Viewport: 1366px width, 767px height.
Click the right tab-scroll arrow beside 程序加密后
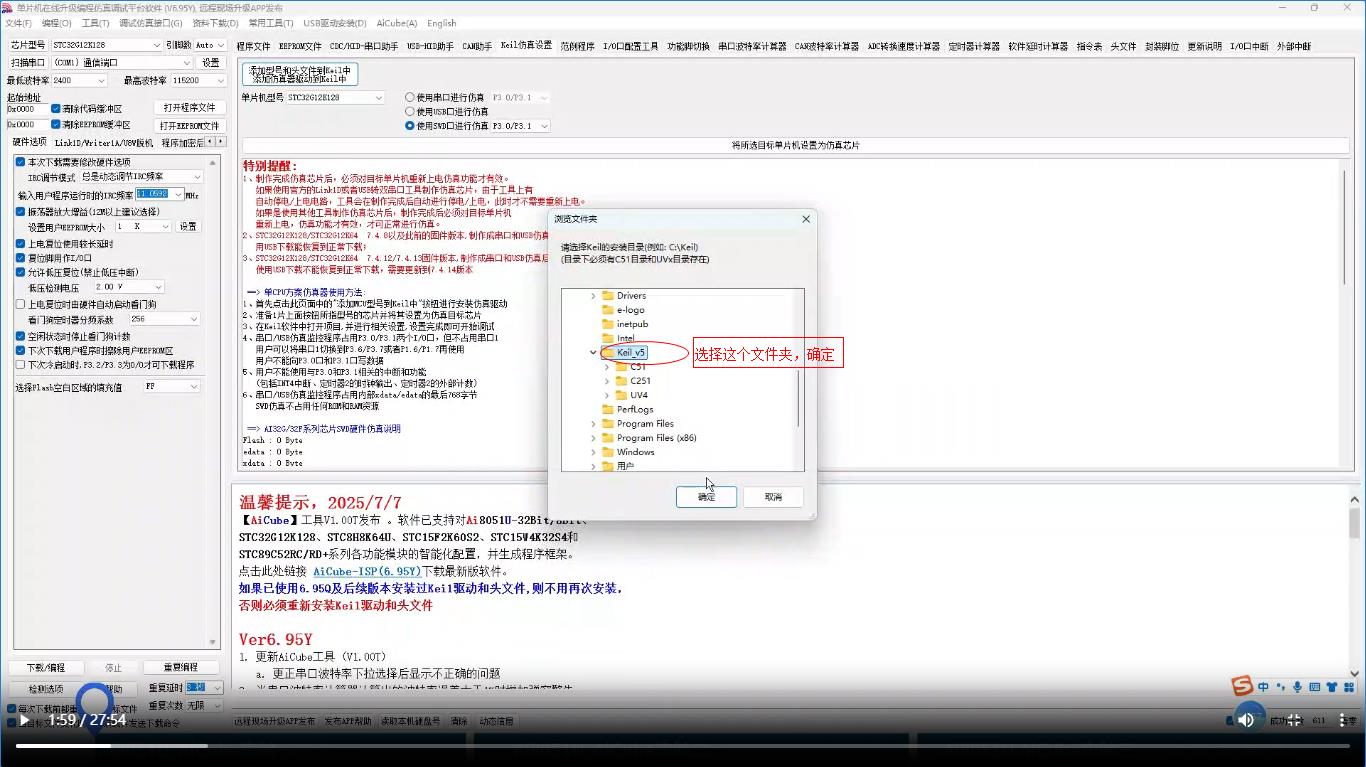point(220,142)
